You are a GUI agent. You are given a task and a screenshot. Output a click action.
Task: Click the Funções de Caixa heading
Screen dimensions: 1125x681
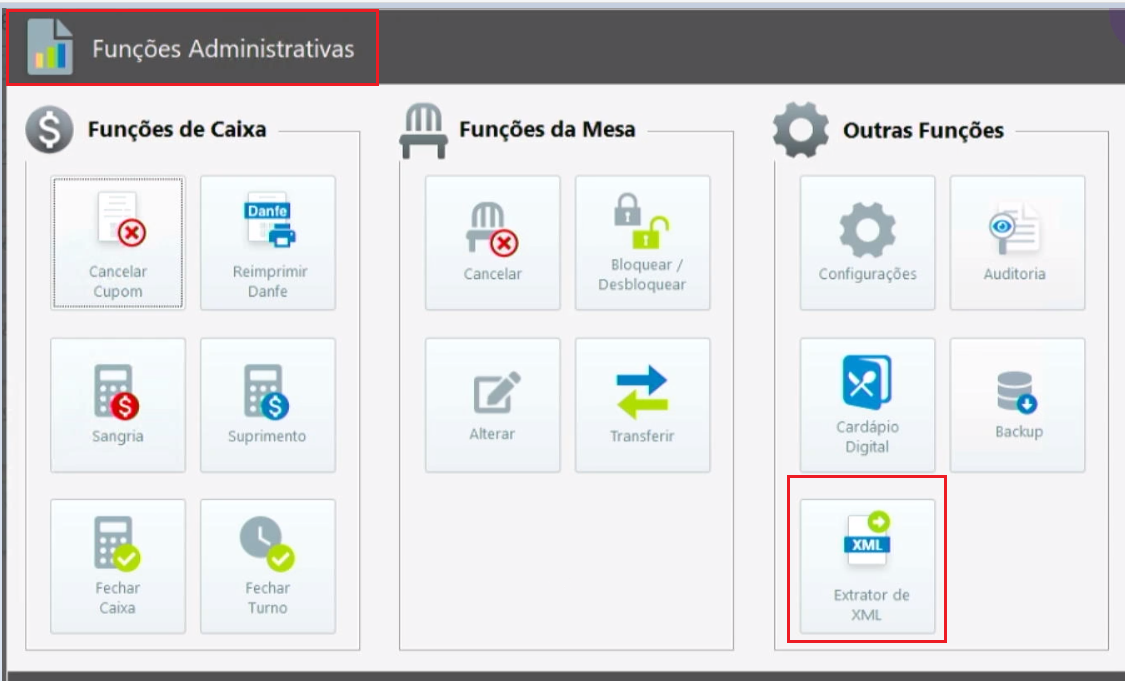(x=177, y=129)
